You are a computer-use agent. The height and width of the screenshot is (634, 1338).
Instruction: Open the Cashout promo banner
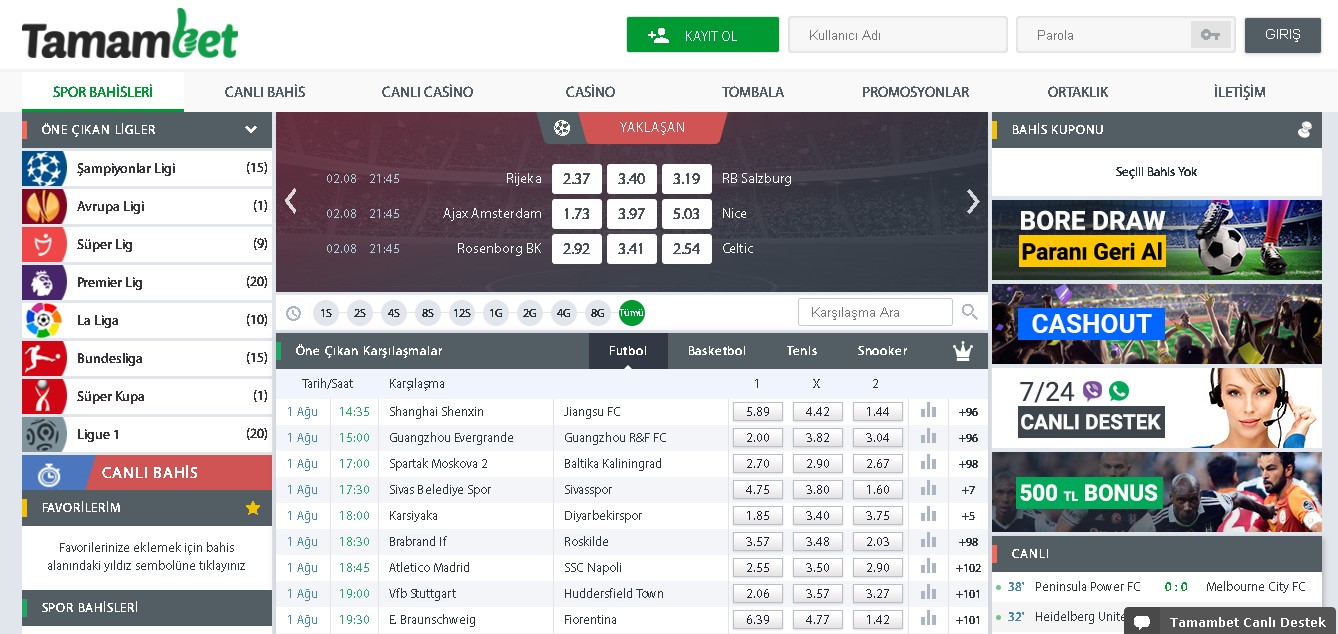pos(1157,324)
